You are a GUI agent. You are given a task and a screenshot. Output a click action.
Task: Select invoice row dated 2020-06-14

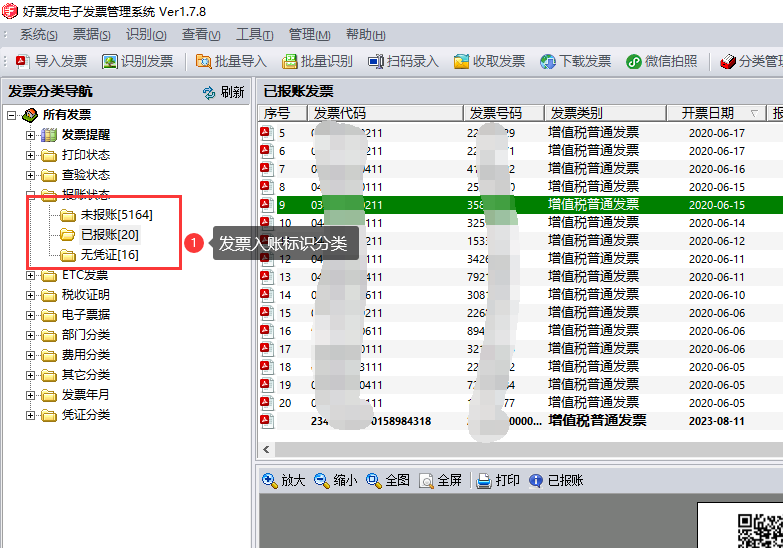click(x=521, y=223)
